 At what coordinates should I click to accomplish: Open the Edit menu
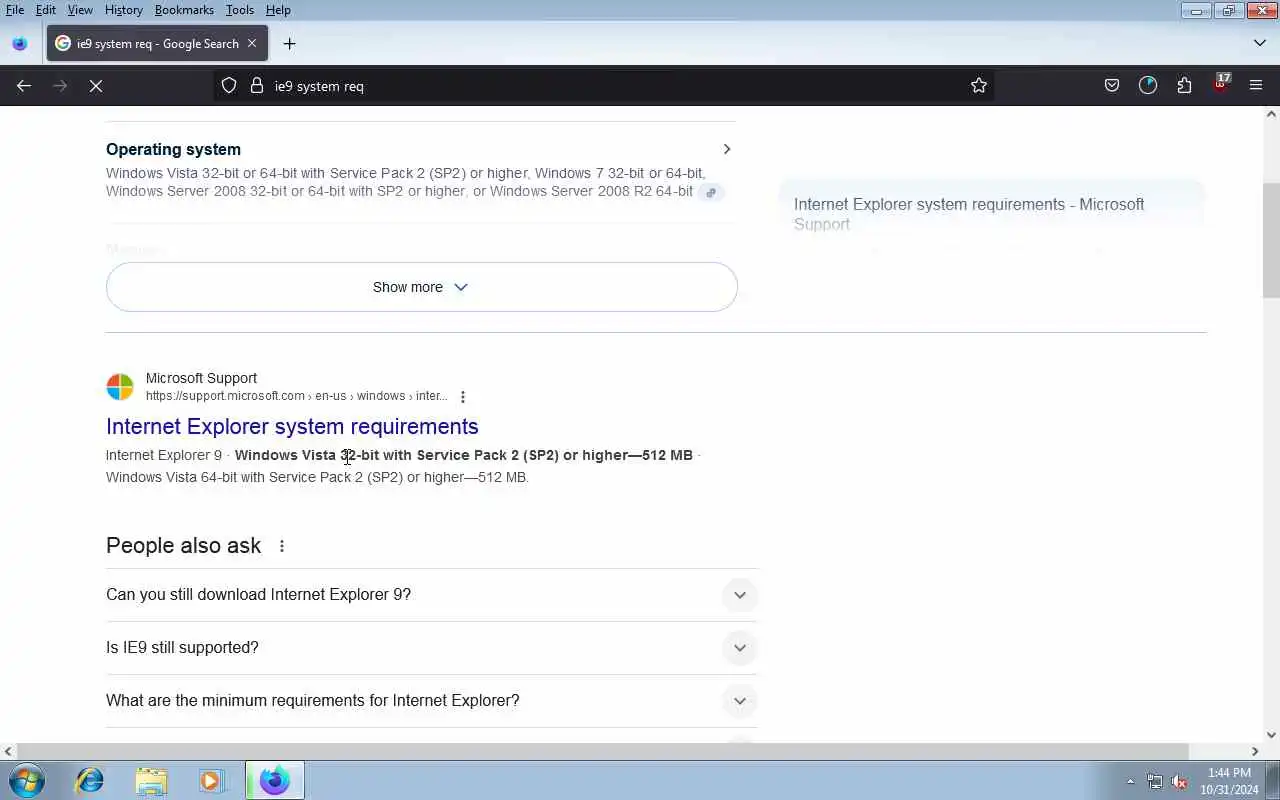(46, 10)
